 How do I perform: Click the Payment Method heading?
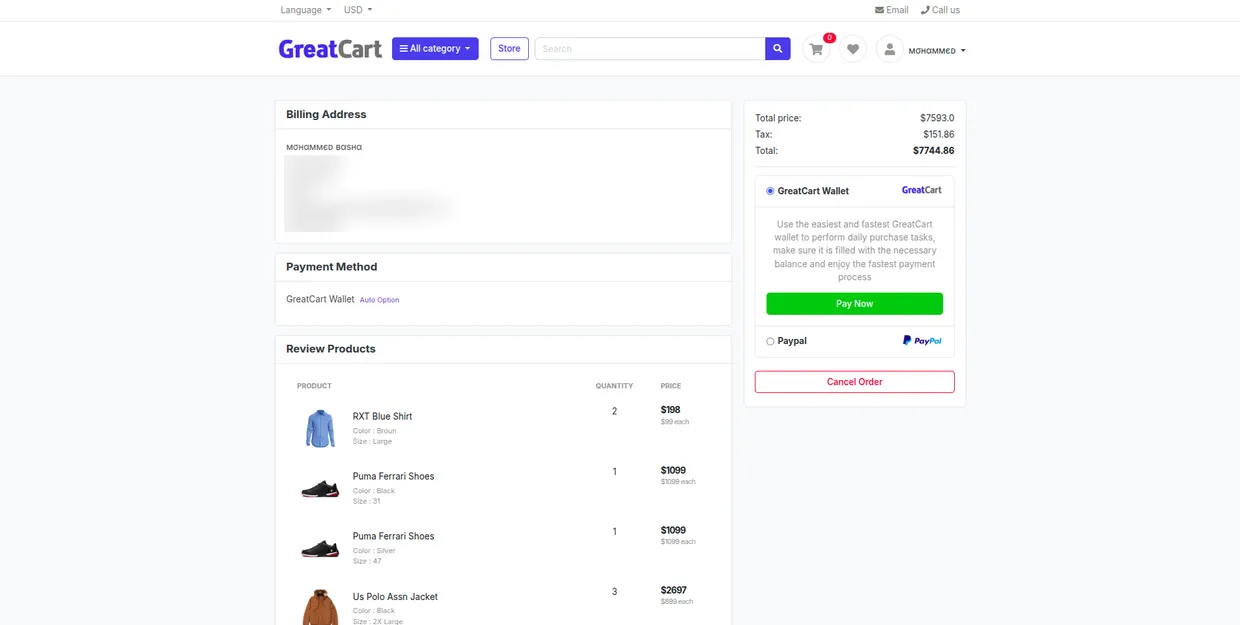point(331,267)
